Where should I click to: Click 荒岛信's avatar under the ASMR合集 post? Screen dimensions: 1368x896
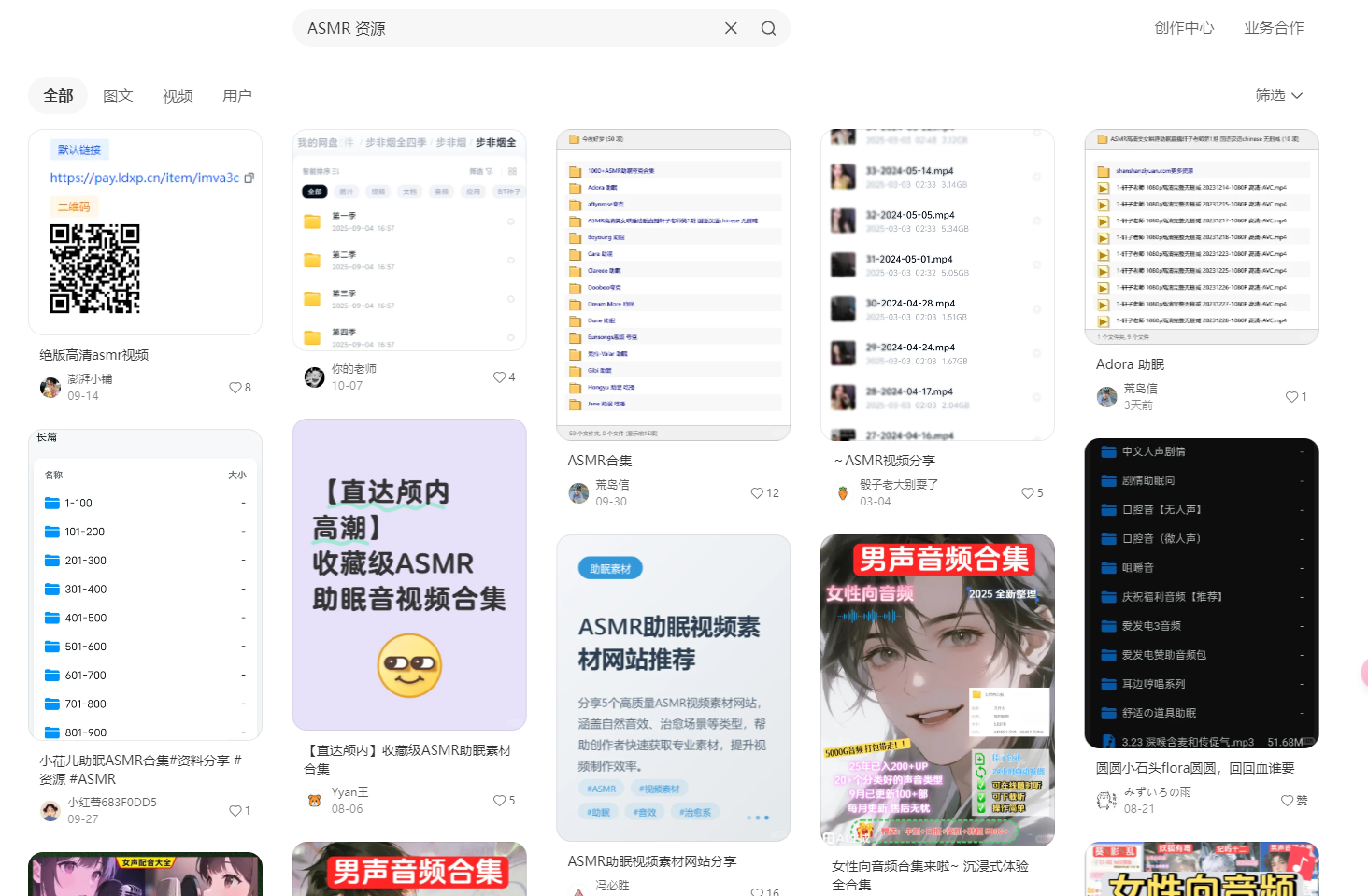click(x=578, y=492)
